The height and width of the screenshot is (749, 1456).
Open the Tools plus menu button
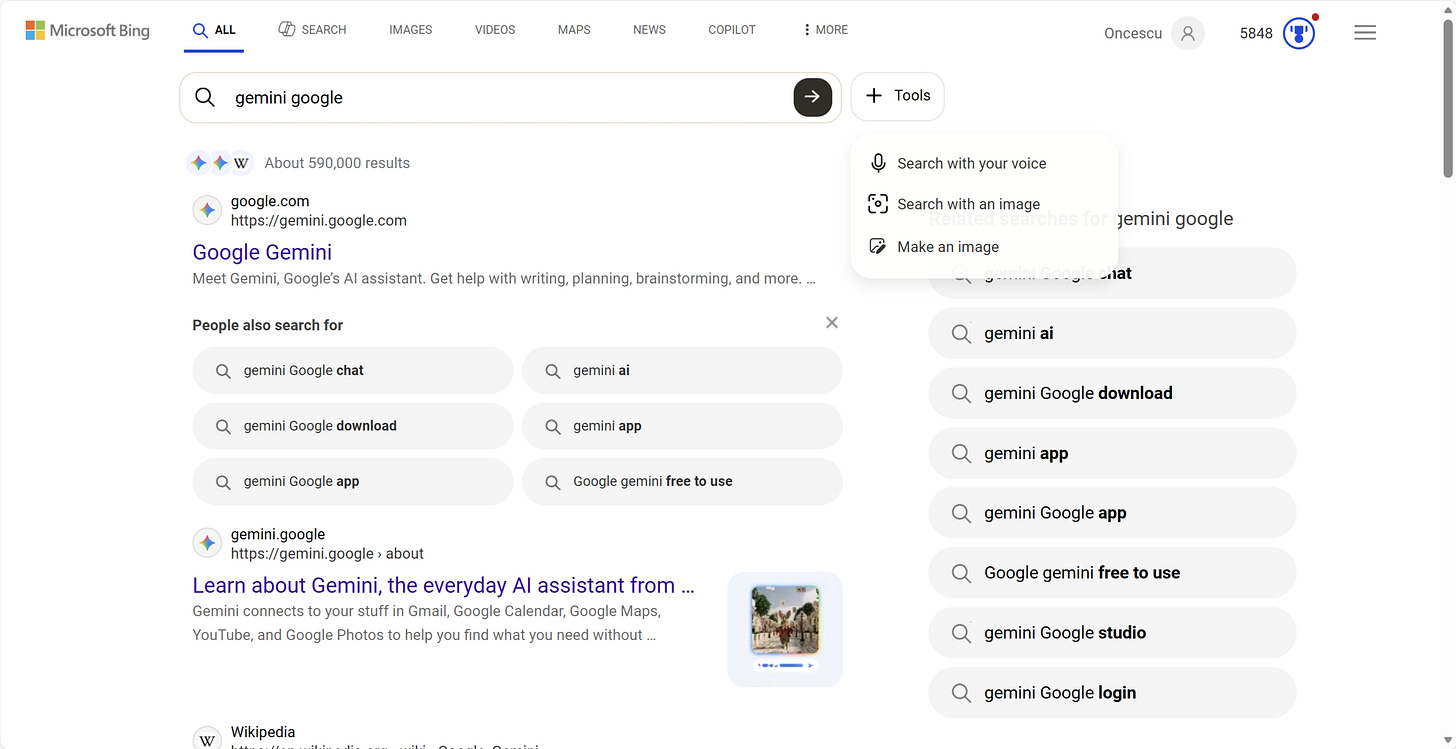(x=897, y=96)
